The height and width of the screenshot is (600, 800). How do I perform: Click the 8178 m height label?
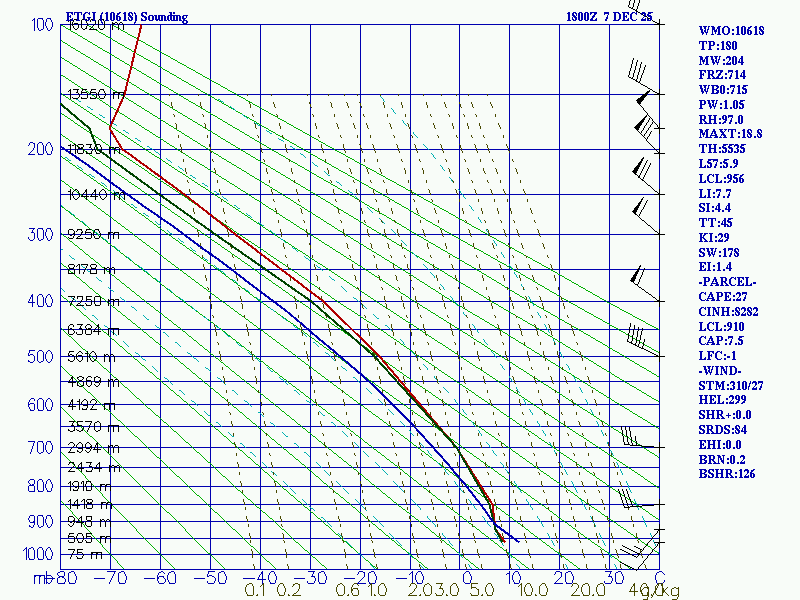point(91,269)
